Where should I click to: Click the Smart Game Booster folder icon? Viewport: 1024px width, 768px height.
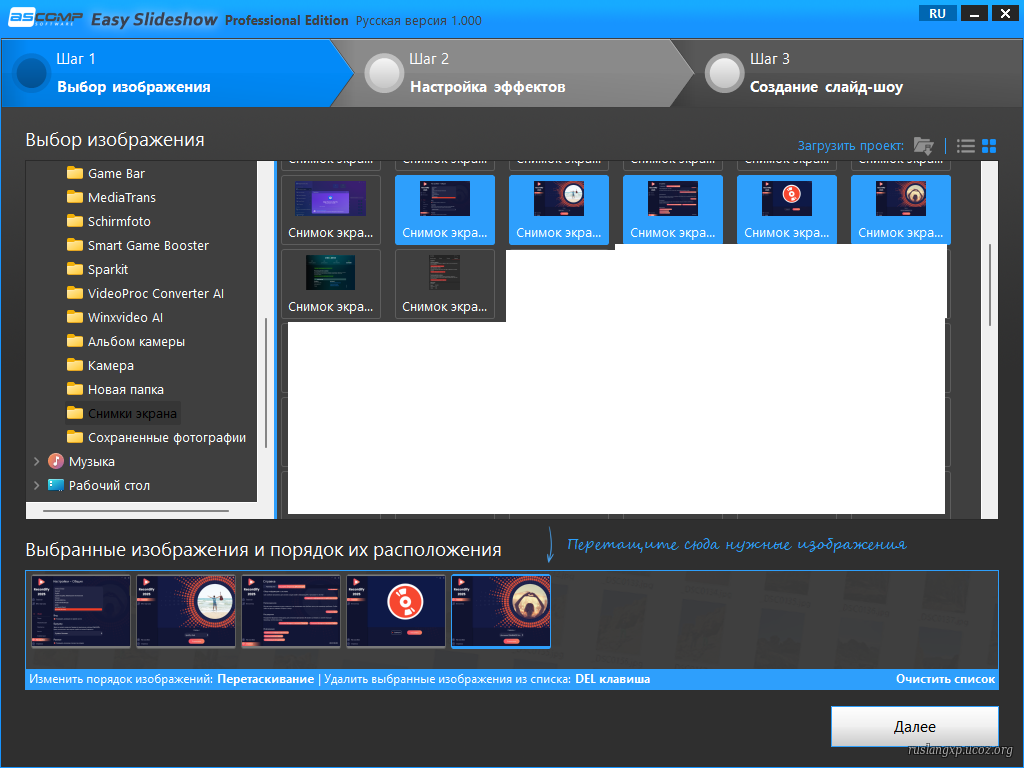coord(75,246)
